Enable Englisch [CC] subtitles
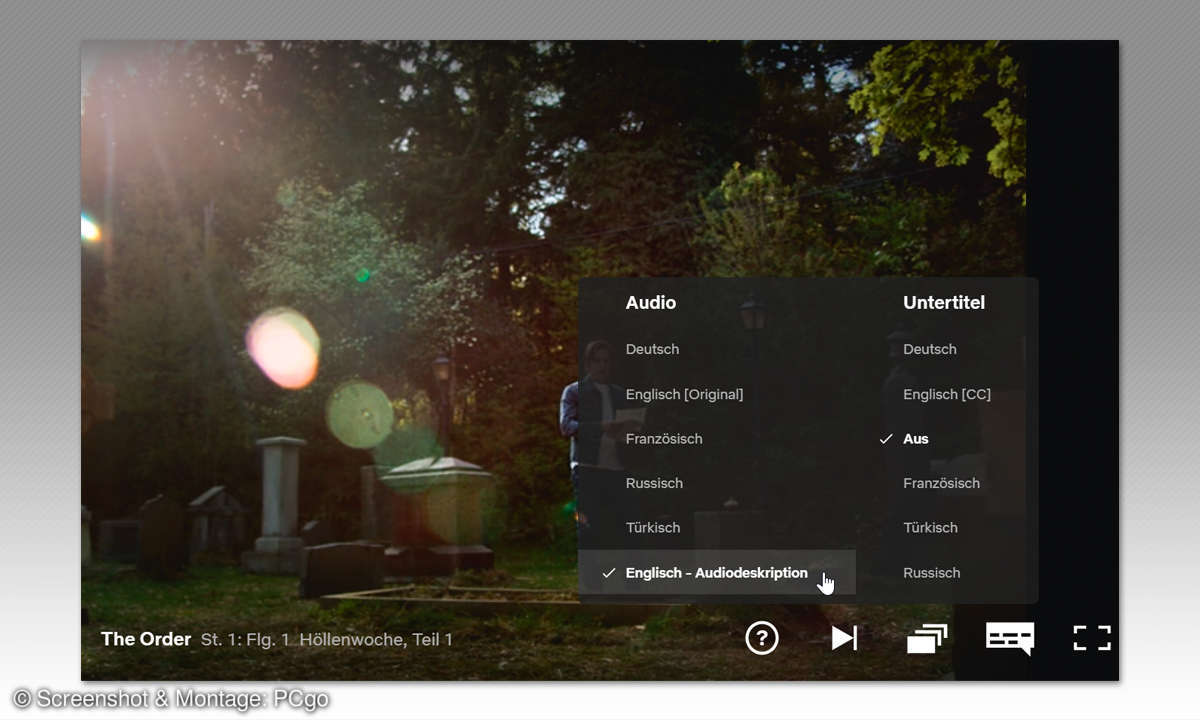This screenshot has height=720, width=1200. [947, 394]
